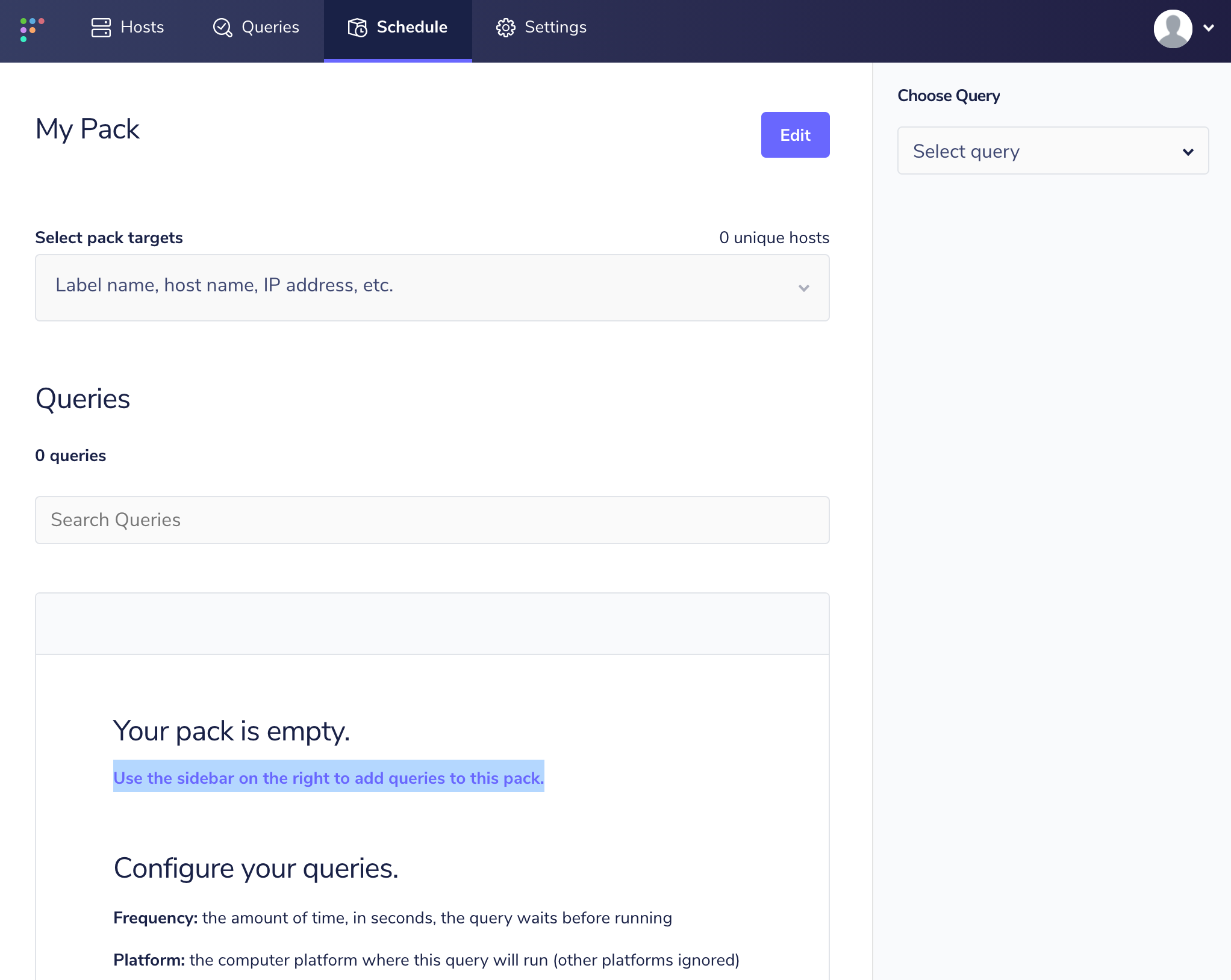Click the empty queries table header
This screenshot has width=1231, height=980.
432,624
